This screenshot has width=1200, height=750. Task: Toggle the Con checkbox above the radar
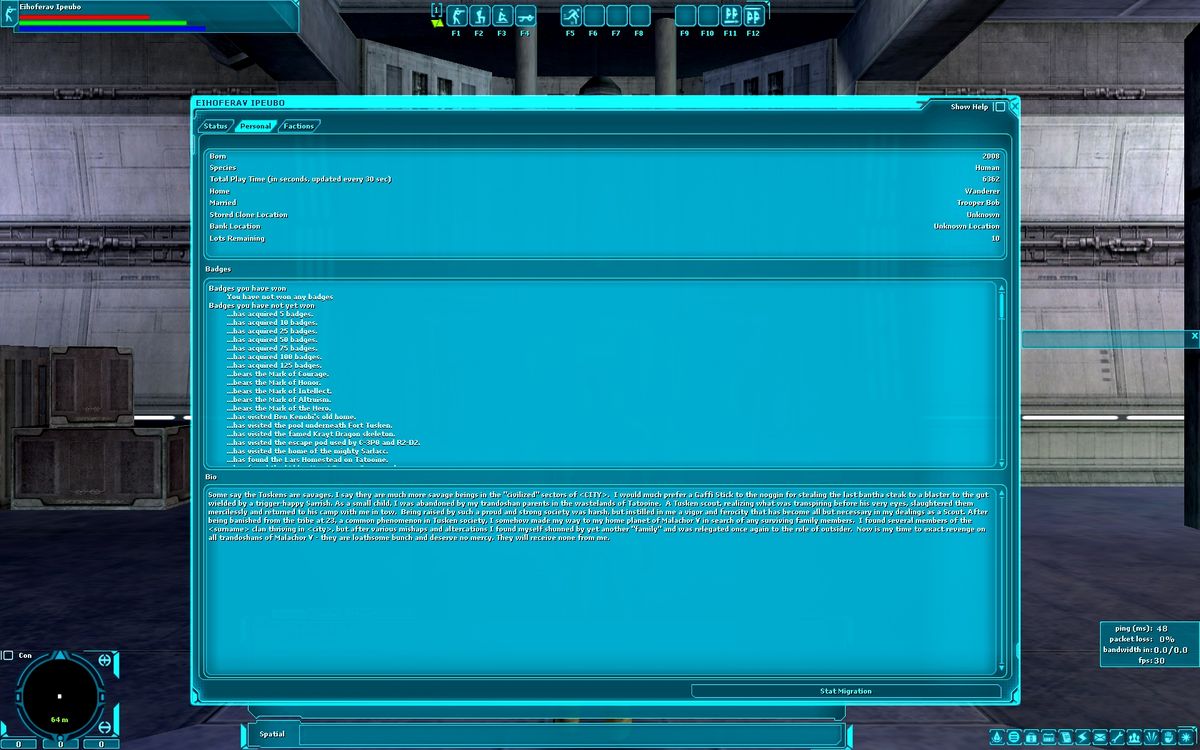coord(9,656)
